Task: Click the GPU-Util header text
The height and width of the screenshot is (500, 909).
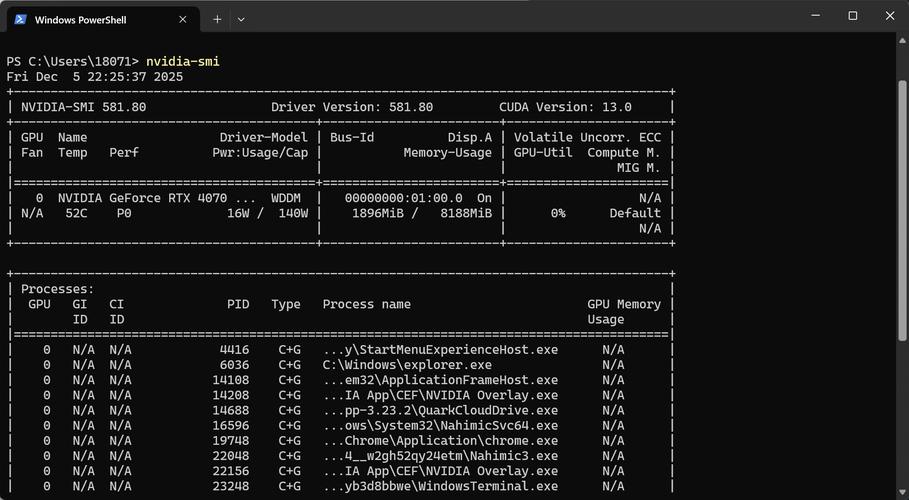Action: point(543,153)
